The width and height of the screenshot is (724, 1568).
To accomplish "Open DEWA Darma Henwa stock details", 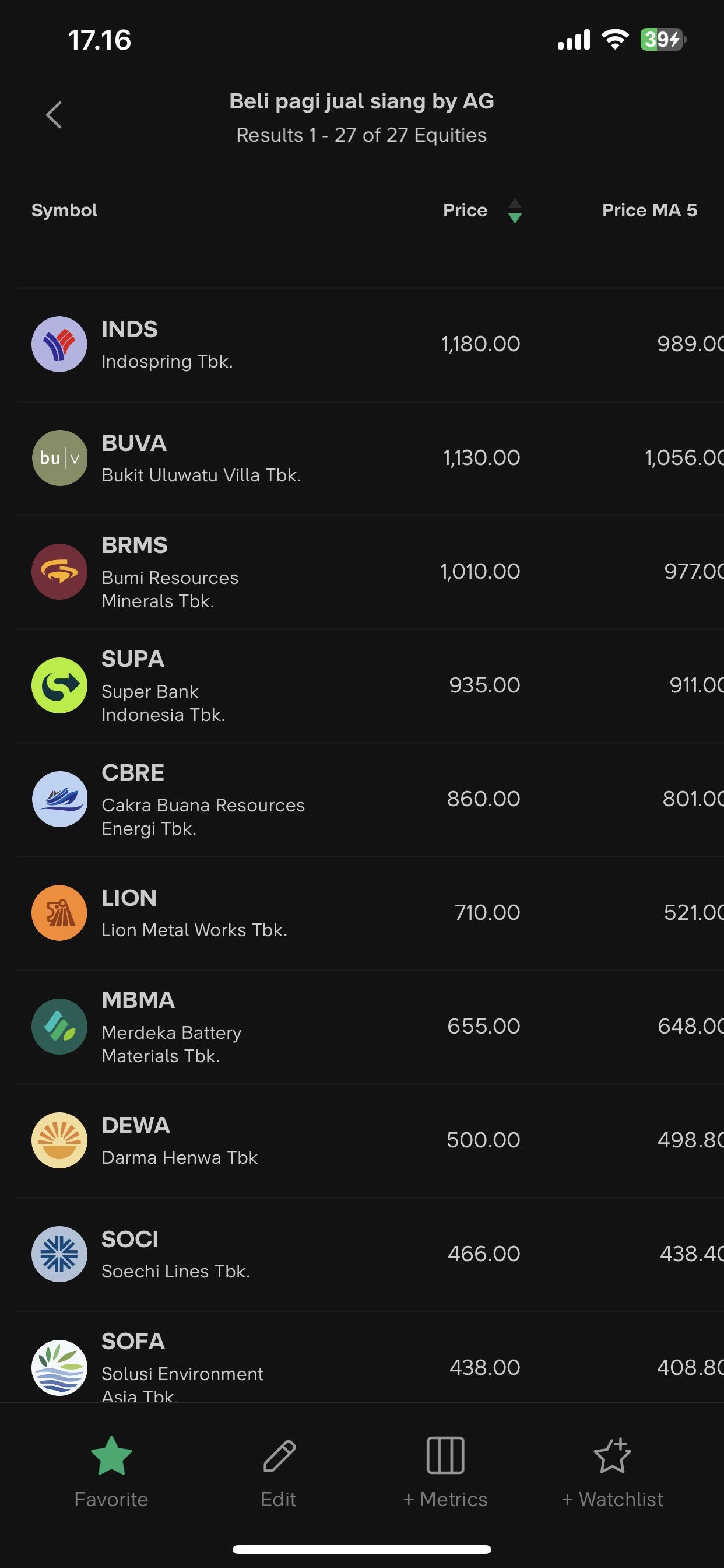I will click(243, 1140).
